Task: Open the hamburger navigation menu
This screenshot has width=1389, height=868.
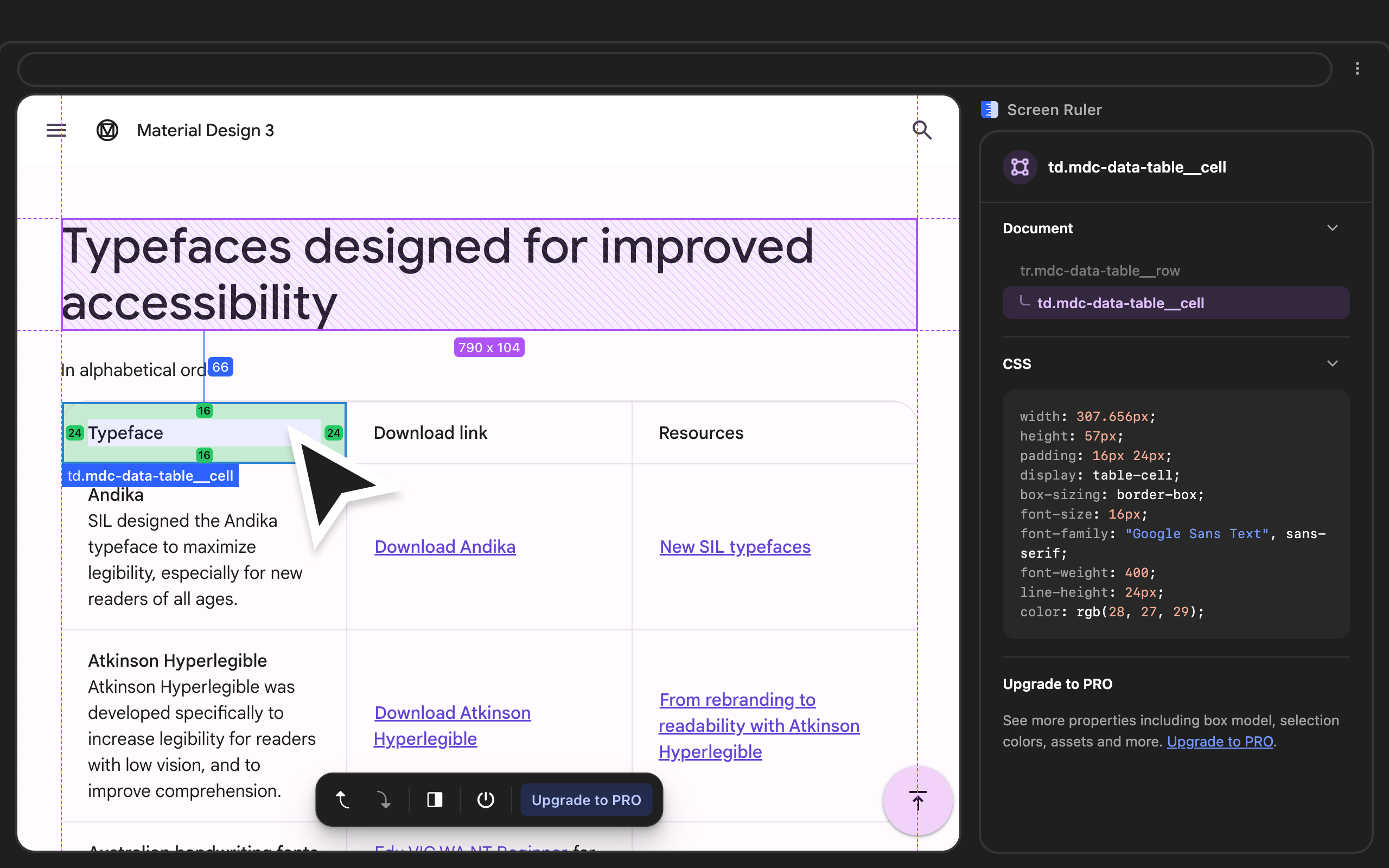Action: click(x=56, y=130)
